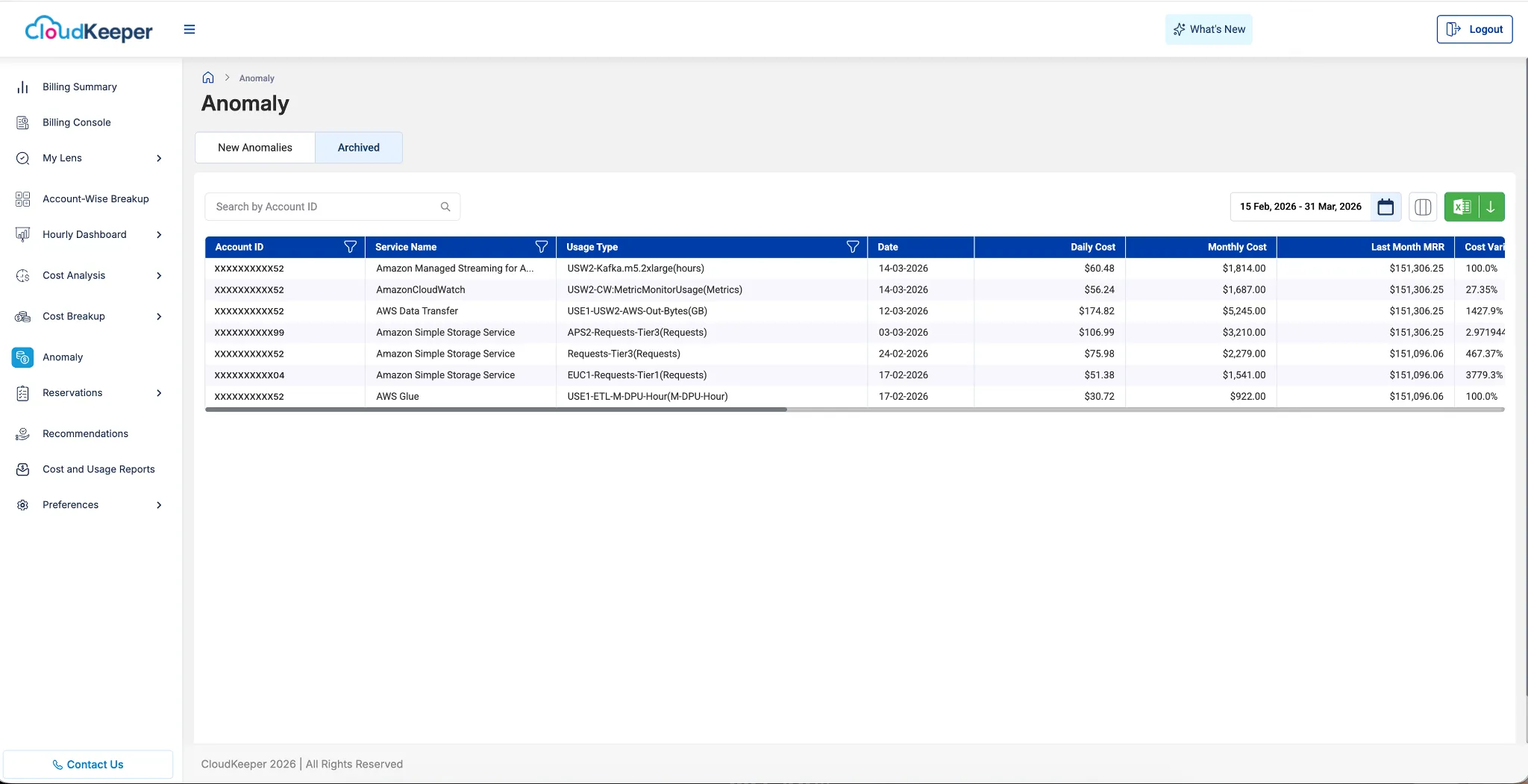Screen dimensions: 1528x784
Task: Click the Reservations icon
Action: pyautogui.click(x=22, y=393)
